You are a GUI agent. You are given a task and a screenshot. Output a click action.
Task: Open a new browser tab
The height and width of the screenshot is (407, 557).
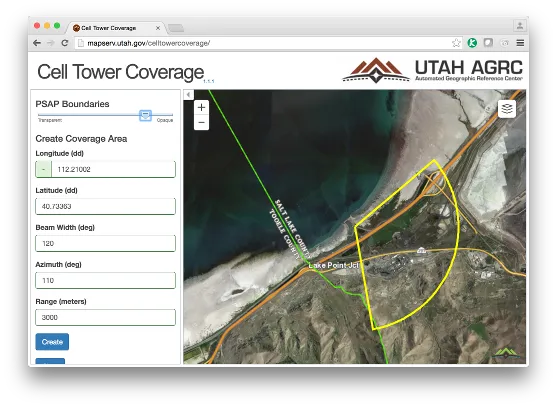(x=176, y=28)
